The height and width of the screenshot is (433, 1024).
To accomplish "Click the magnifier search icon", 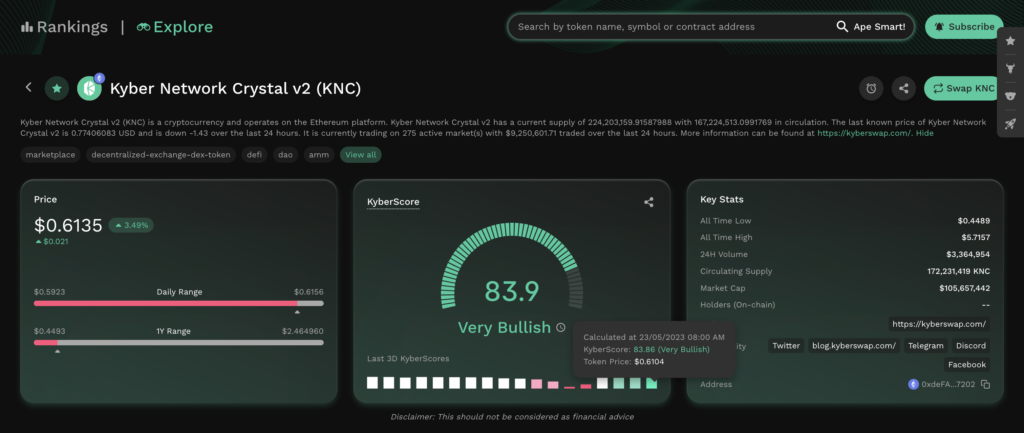I will click(x=842, y=27).
